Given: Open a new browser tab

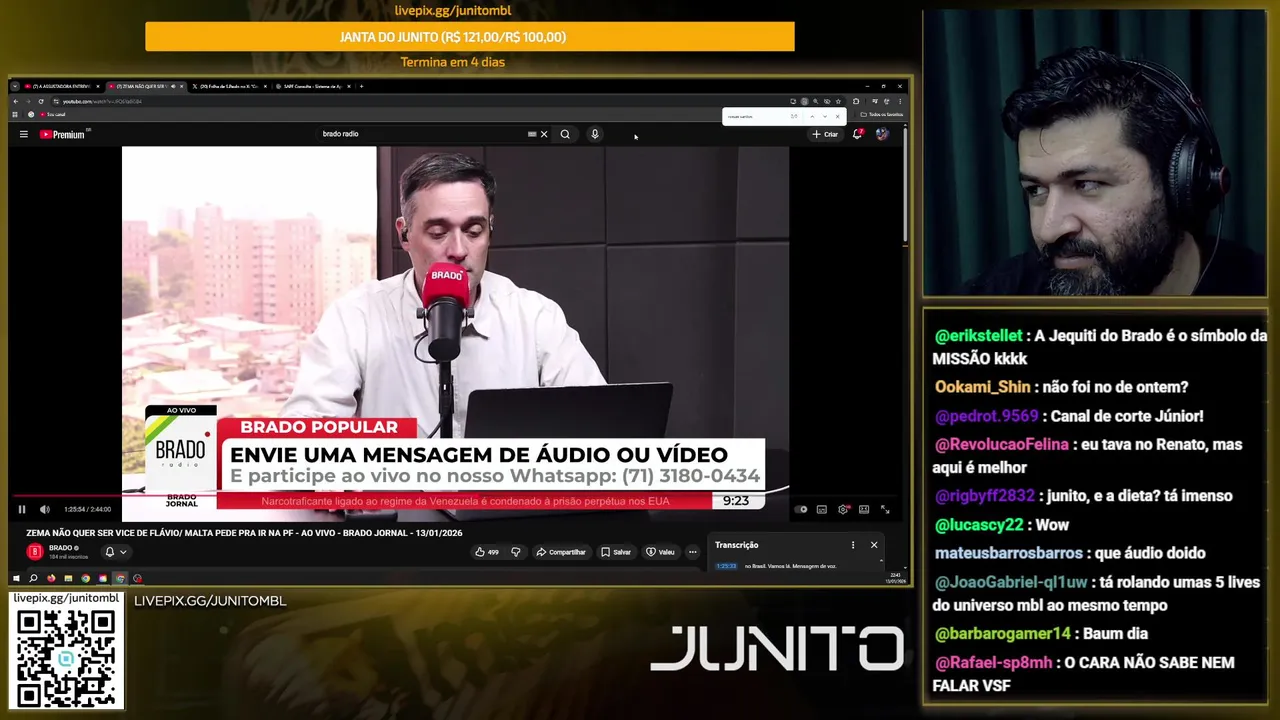Looking at the screenshot, I should 361,86.
